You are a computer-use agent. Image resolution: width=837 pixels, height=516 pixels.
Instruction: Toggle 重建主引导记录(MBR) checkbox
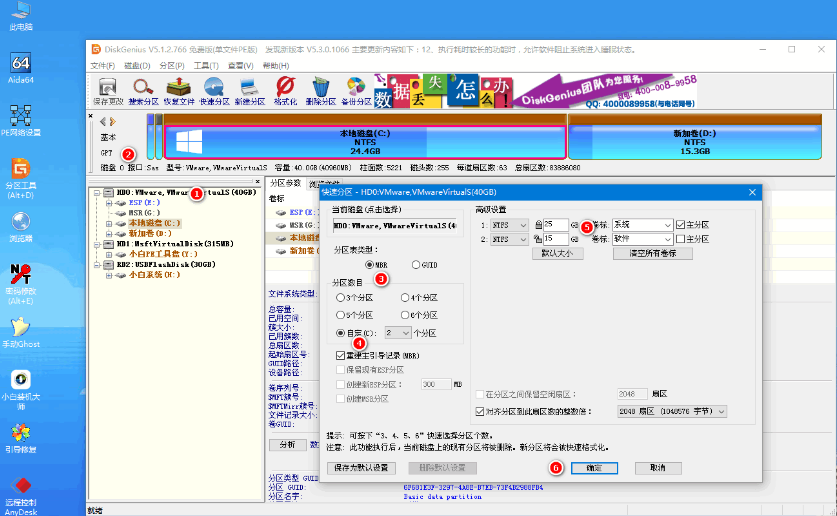click(341, 355)
